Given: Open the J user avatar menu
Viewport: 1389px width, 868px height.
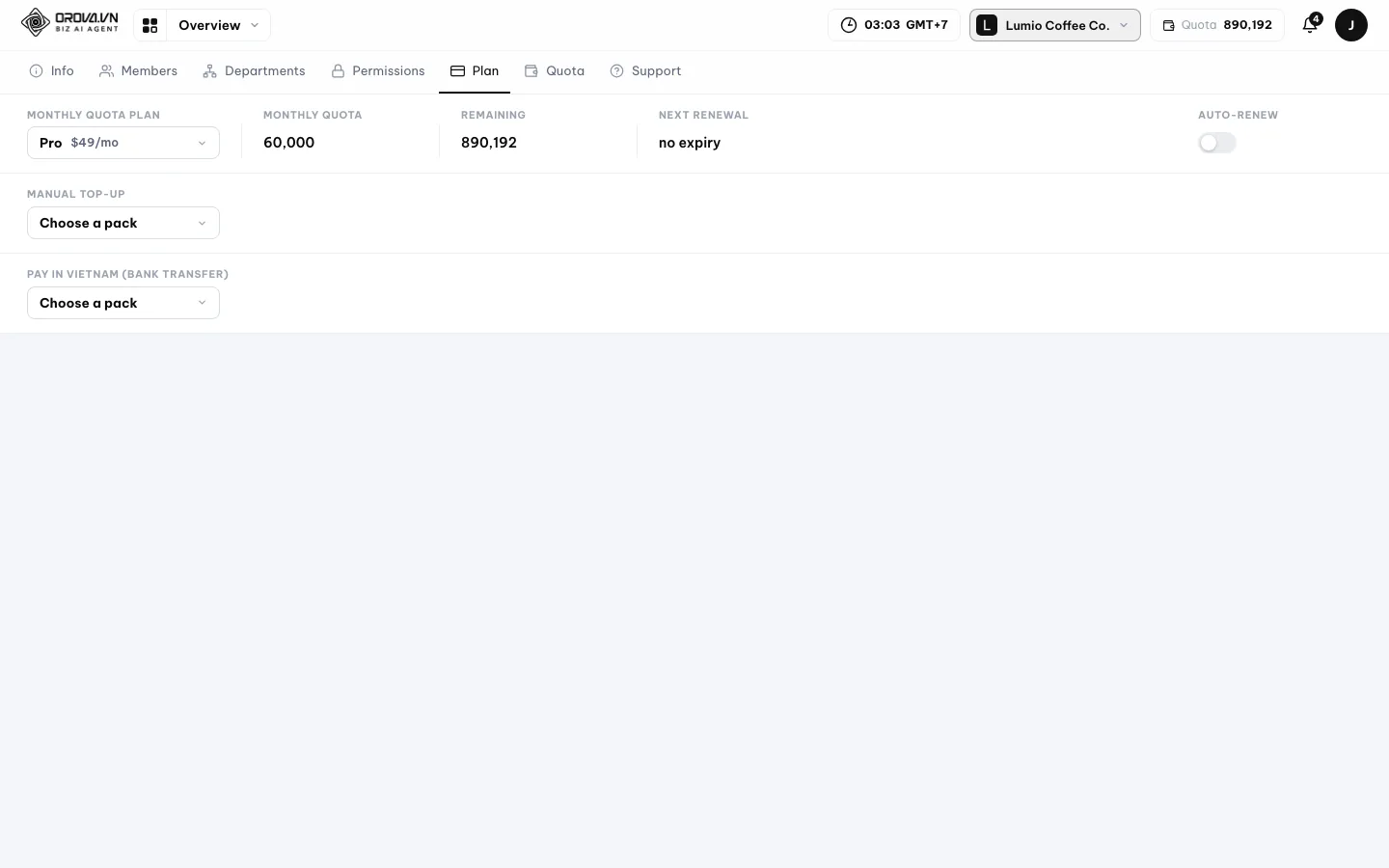Looking at the screenshot, I should coord(1350,25).
